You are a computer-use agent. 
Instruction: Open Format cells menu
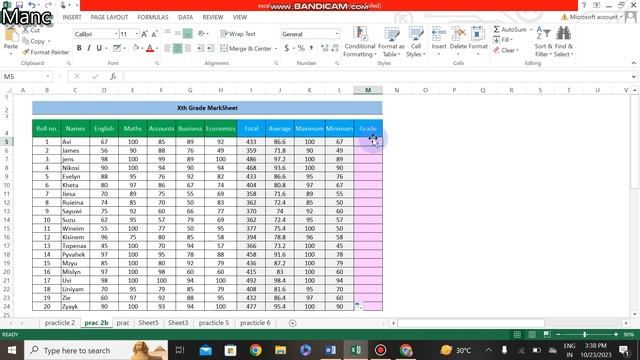[x=478, y=41]
